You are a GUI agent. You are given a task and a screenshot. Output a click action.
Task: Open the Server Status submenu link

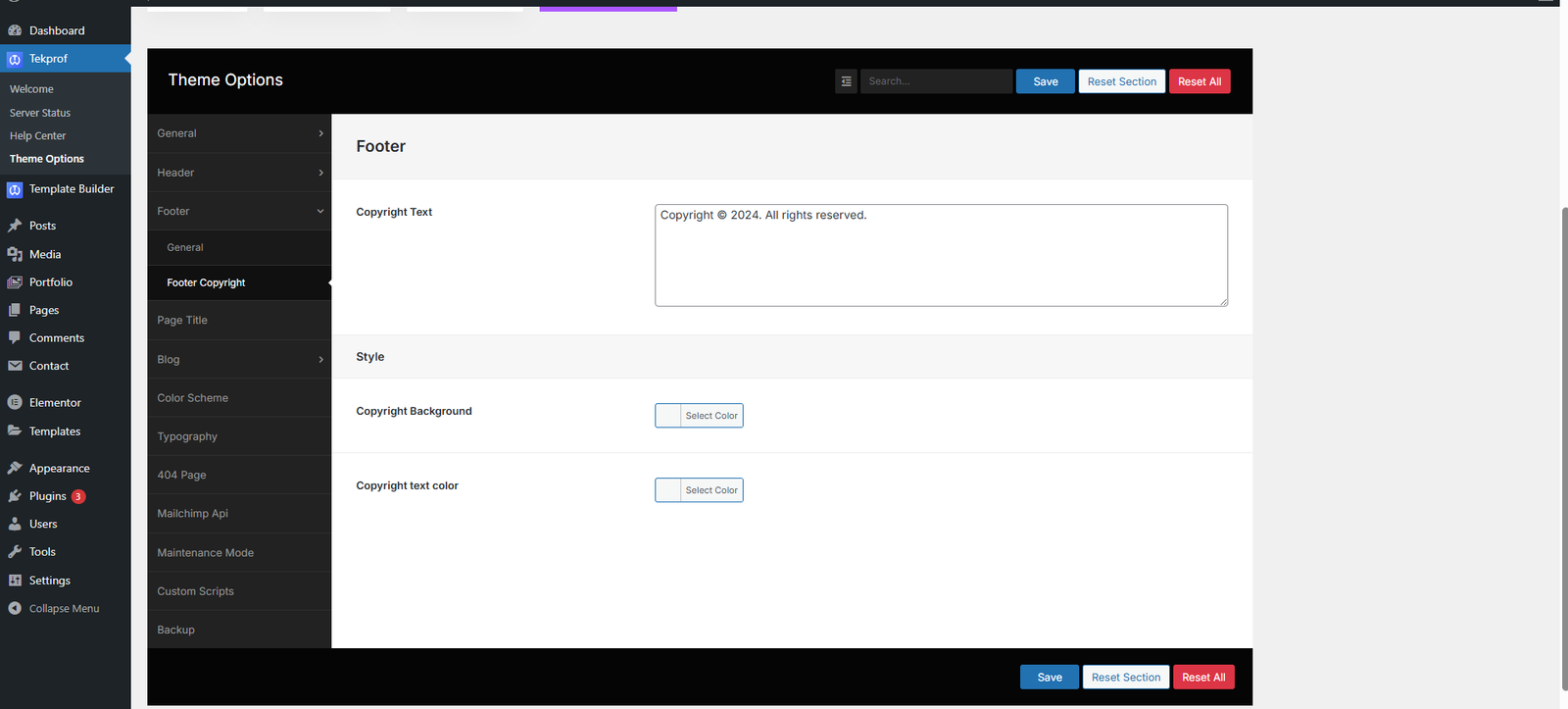click(x=40, y=113)
